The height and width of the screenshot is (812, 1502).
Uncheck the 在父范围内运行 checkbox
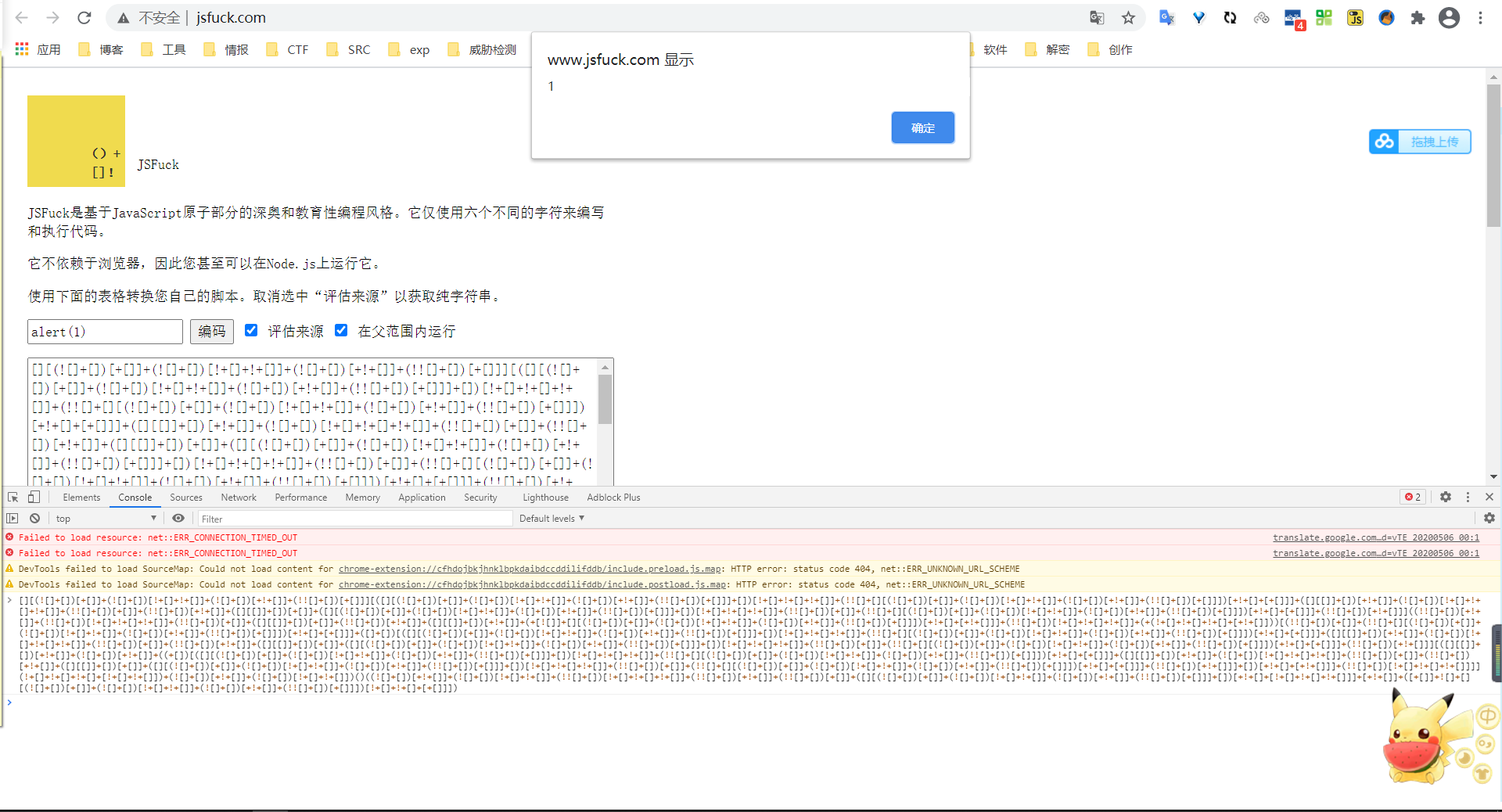pos(341,330)
